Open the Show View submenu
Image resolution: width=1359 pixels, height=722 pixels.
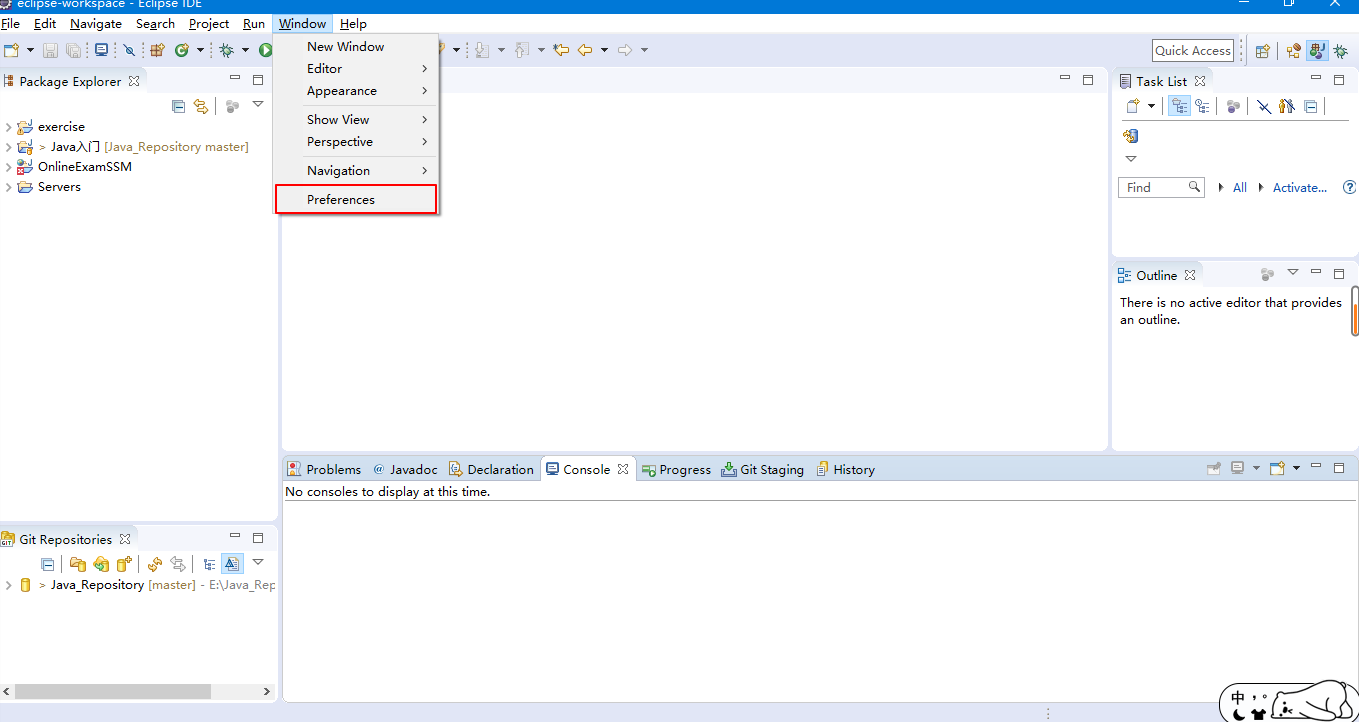point(356,119)
